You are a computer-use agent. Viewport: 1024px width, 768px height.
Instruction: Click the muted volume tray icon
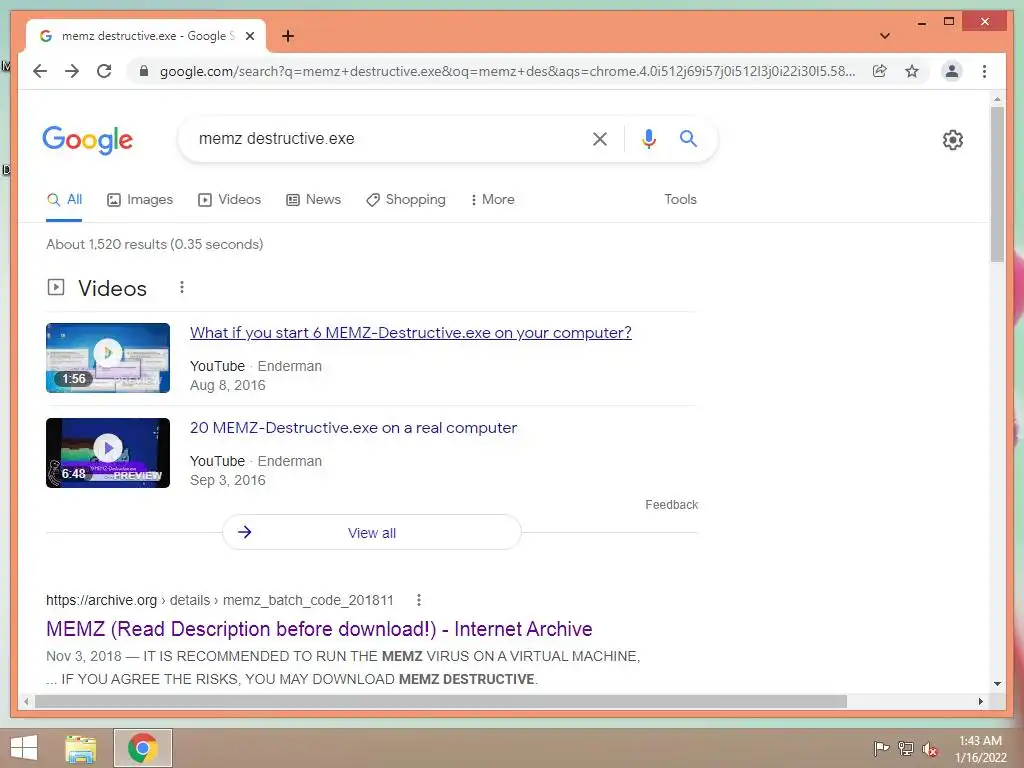pyautogui.click(x=930, y=748)
